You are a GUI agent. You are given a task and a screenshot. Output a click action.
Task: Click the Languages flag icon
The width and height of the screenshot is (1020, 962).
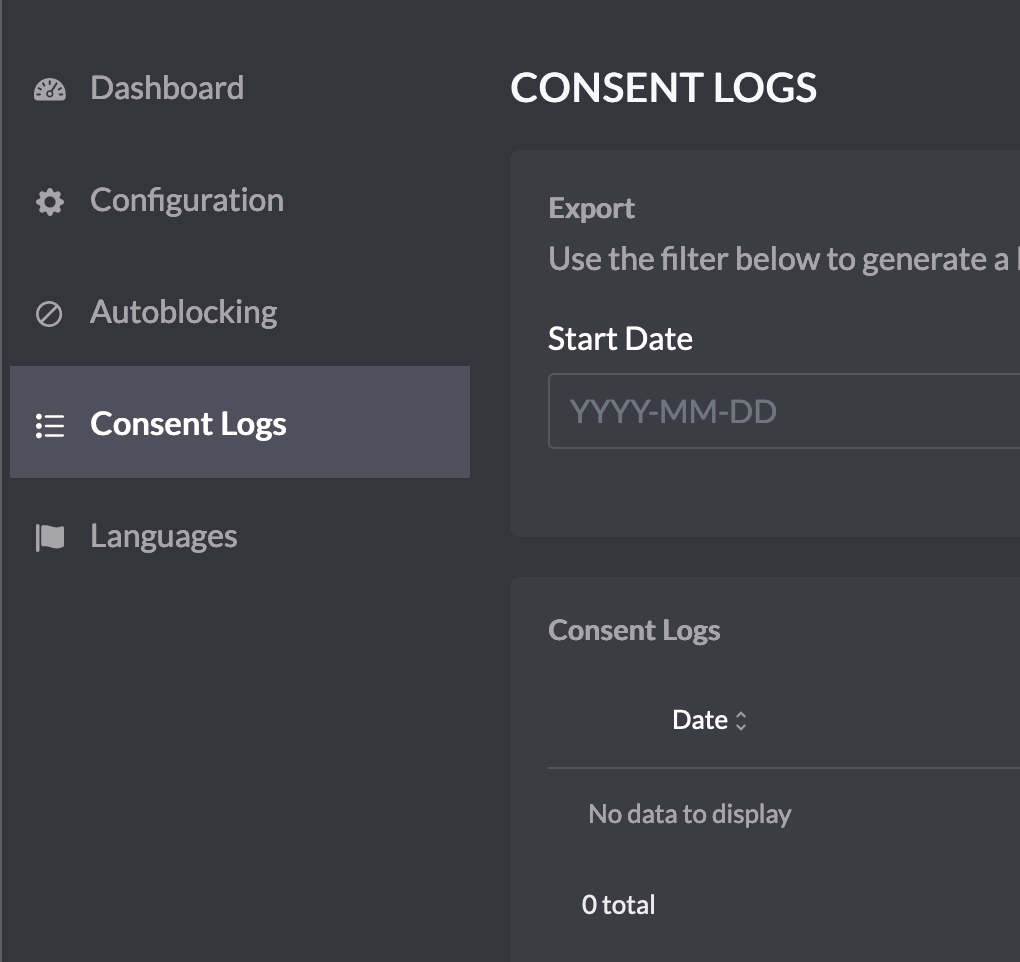pyautogui.click(x=49, y=538)
